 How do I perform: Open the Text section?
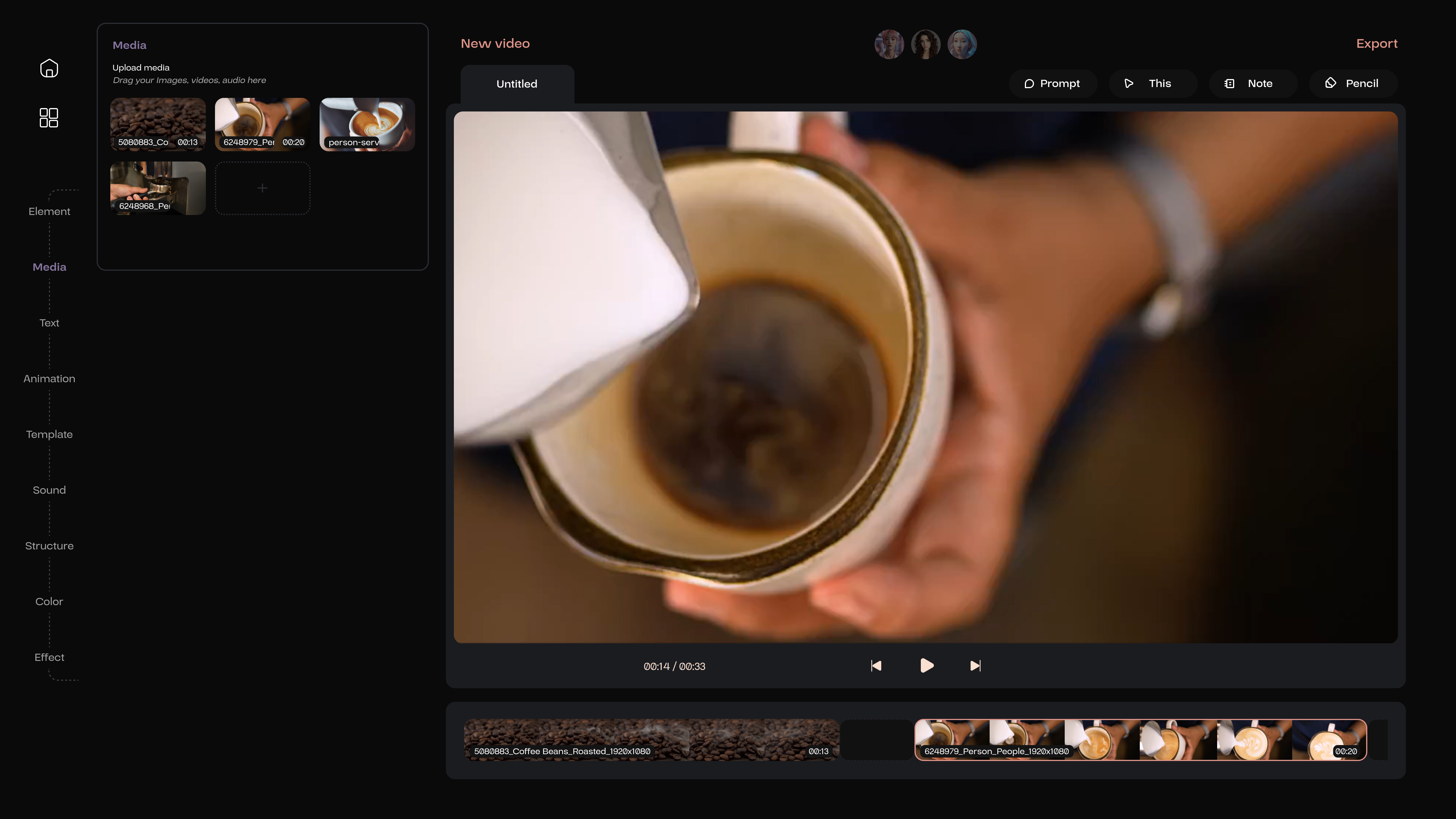point(49,323)
